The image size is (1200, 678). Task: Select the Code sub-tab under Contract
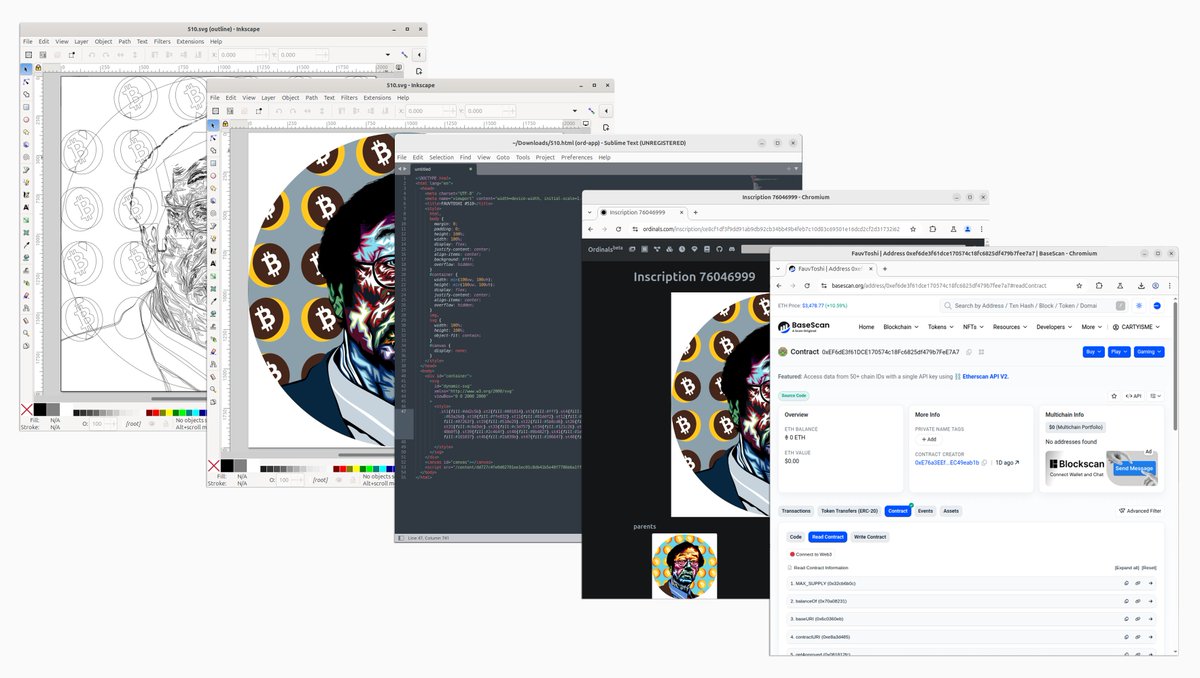click(x=796, y=537)
